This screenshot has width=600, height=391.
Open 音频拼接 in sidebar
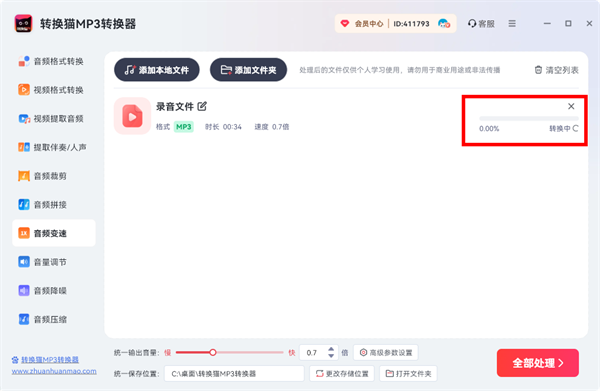[54, 205]
